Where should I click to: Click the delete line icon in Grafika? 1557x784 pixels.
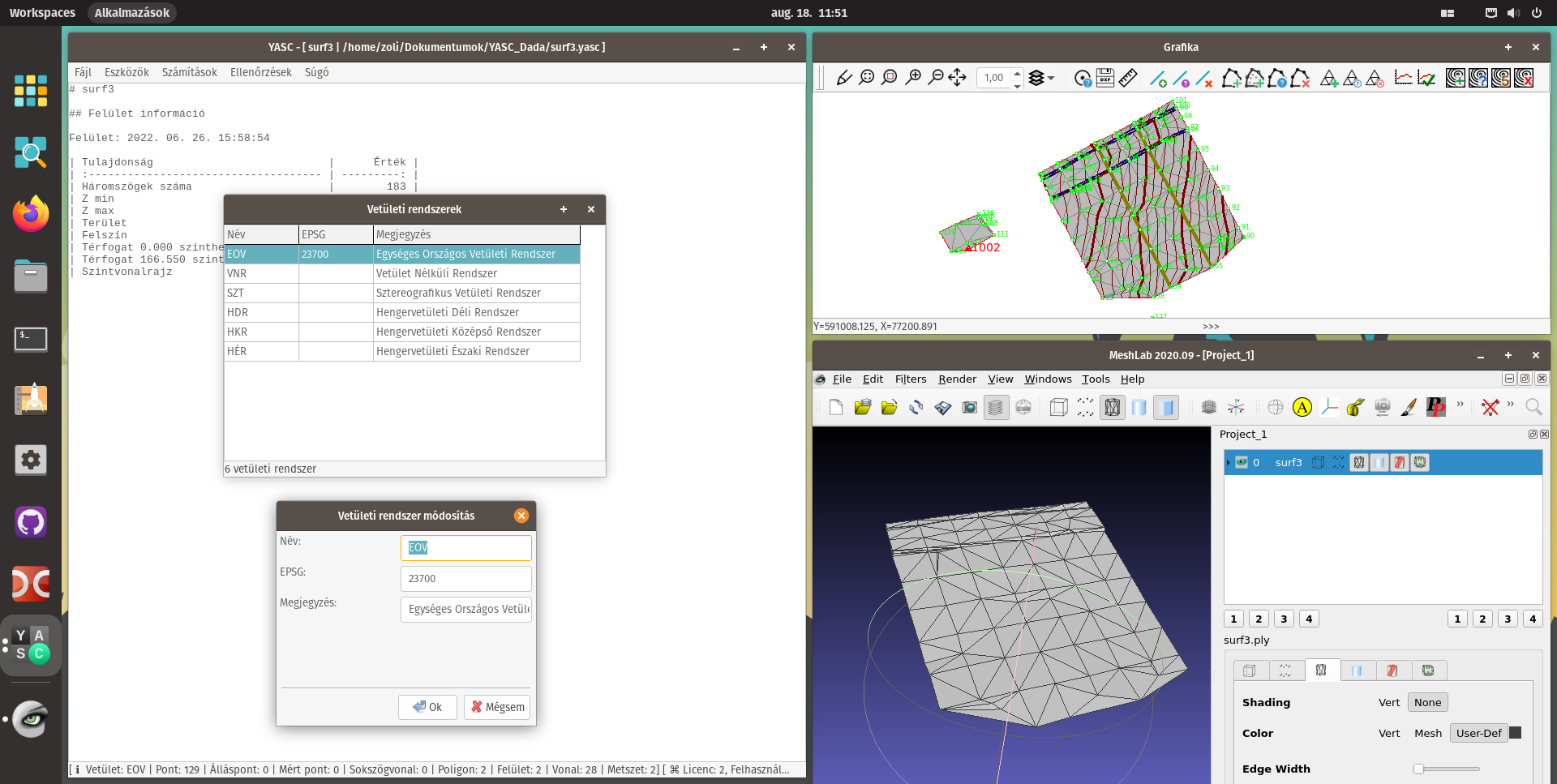coord(1204,78)
